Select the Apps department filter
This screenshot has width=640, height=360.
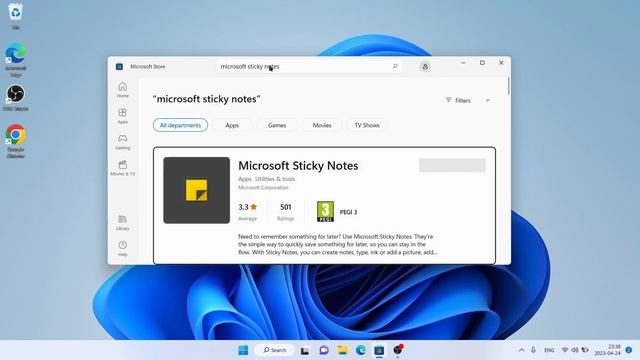tap(232, 125)
